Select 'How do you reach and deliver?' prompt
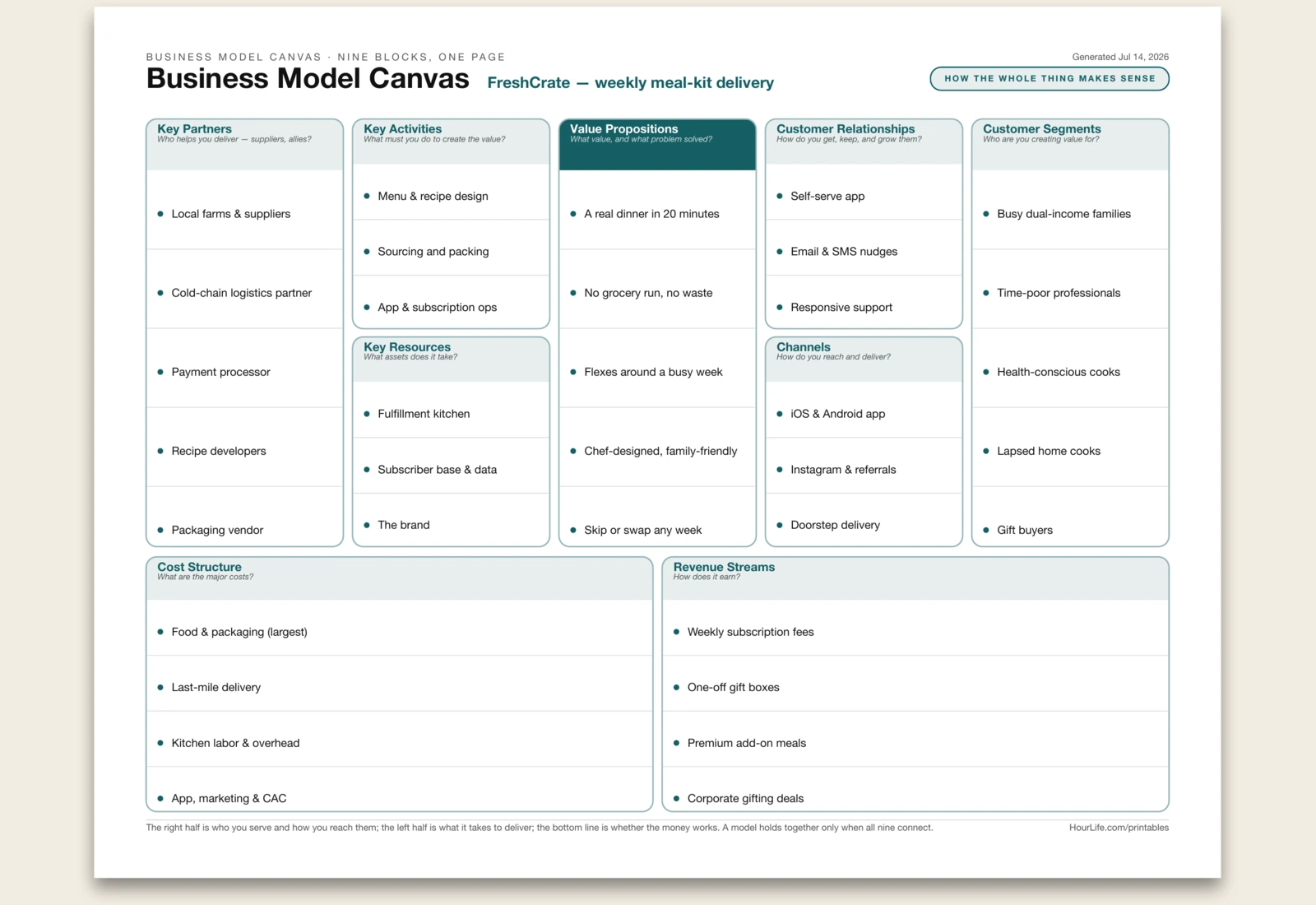Screen dimensions: 1316x905 tap(833, 356)
